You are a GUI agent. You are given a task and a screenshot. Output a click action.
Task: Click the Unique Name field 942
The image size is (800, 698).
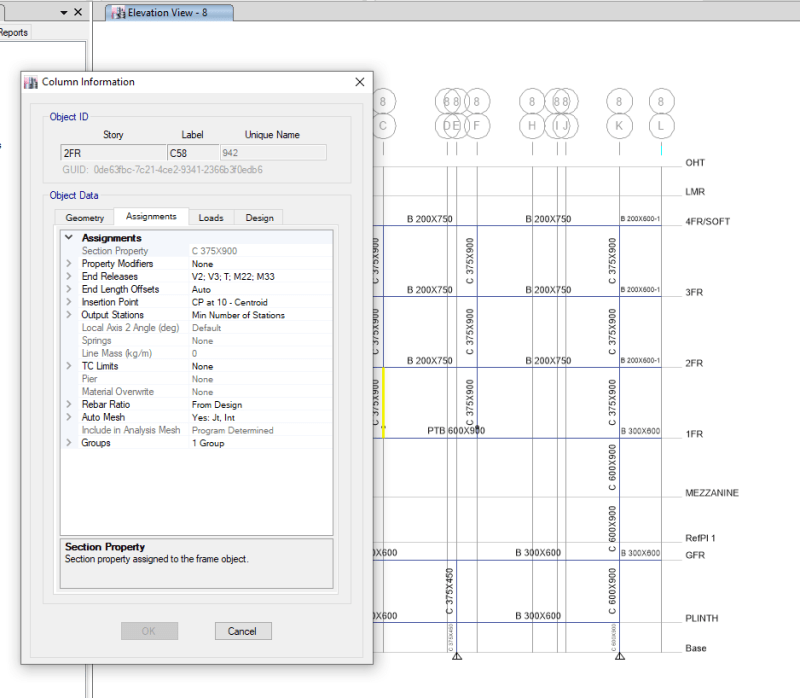(273, 153)
